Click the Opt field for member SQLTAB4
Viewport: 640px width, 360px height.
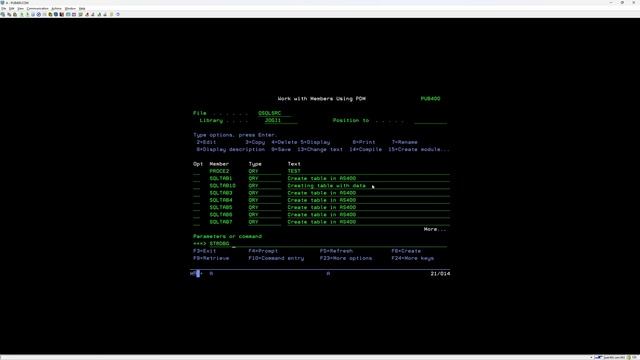click(x=196, y=200)
